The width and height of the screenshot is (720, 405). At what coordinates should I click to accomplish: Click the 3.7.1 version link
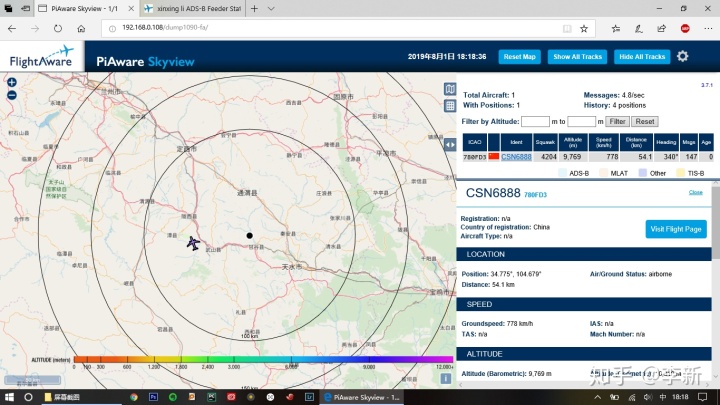coord(707,85)
